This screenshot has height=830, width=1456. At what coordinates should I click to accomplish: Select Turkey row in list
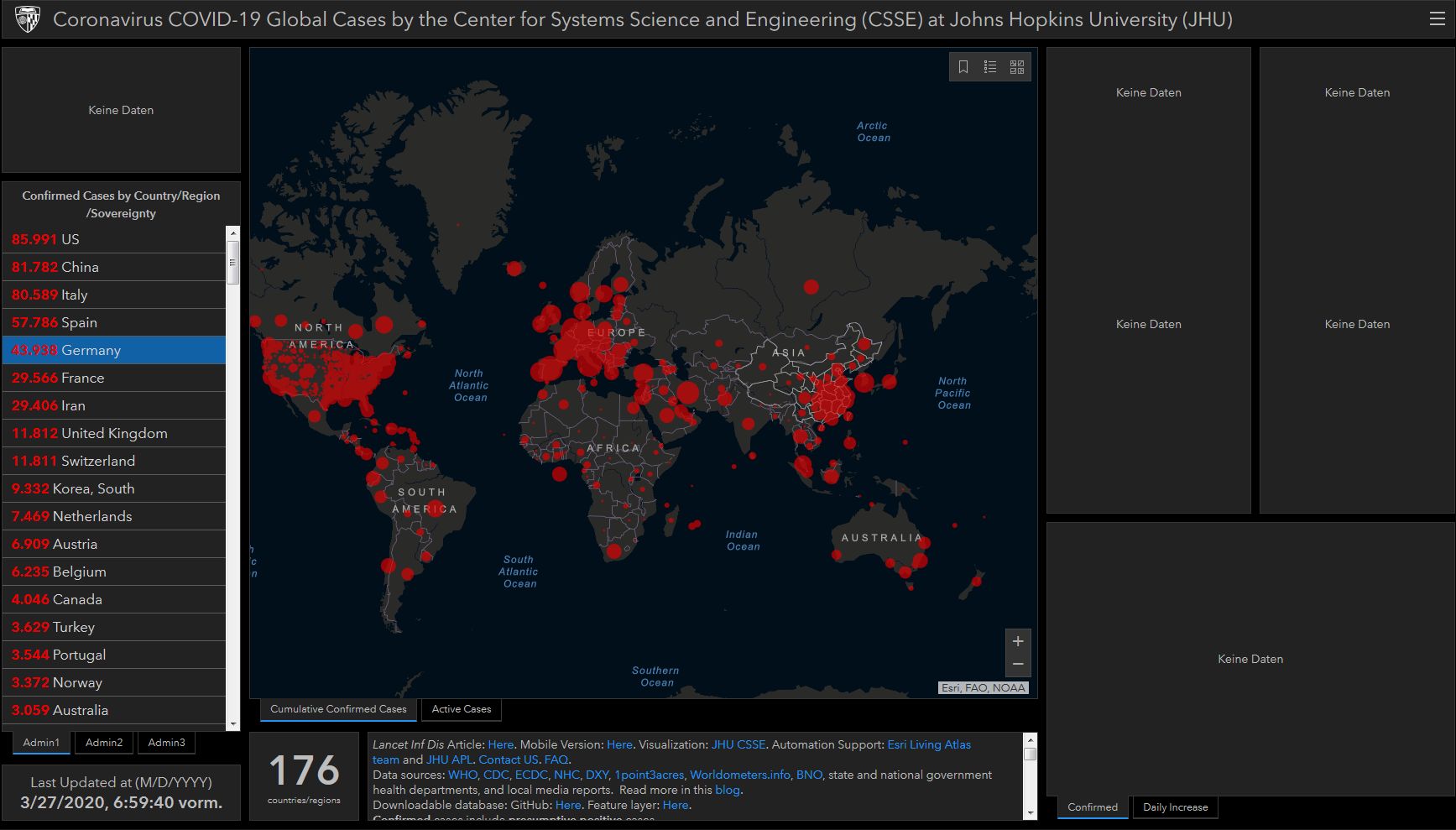click(x=114, y=627)
